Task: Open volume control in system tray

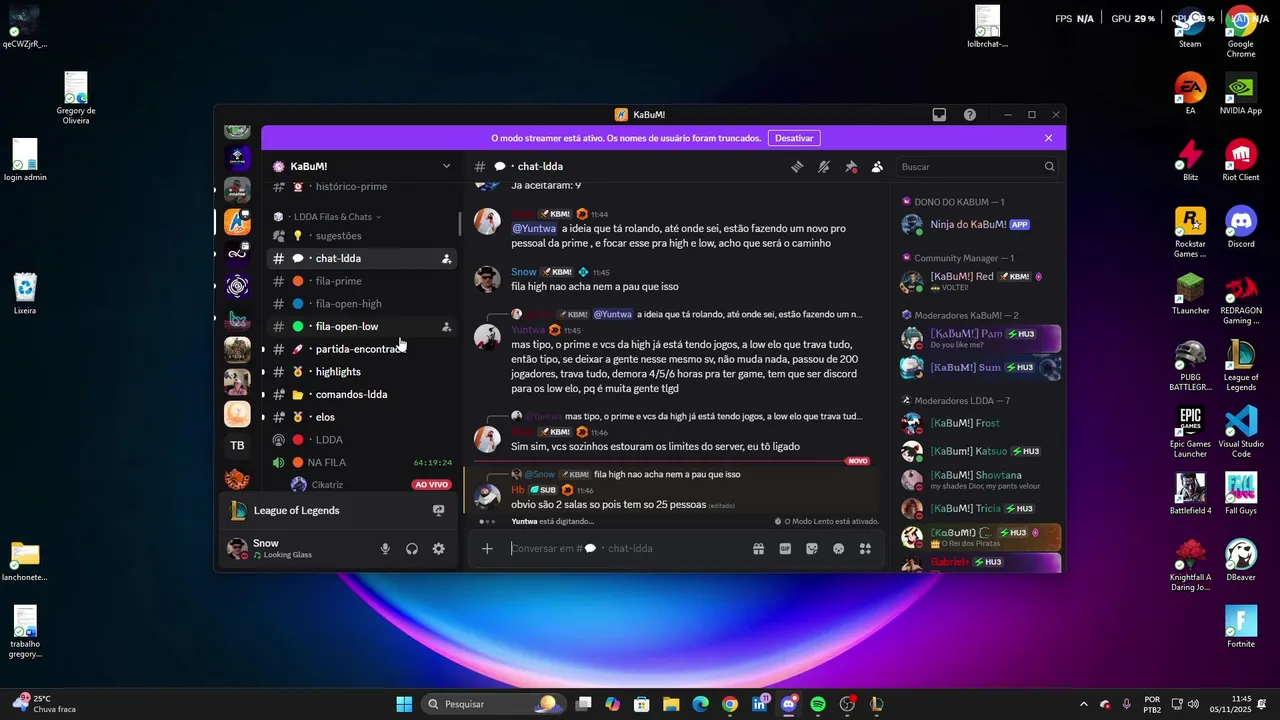Action: coord(1193,704)
